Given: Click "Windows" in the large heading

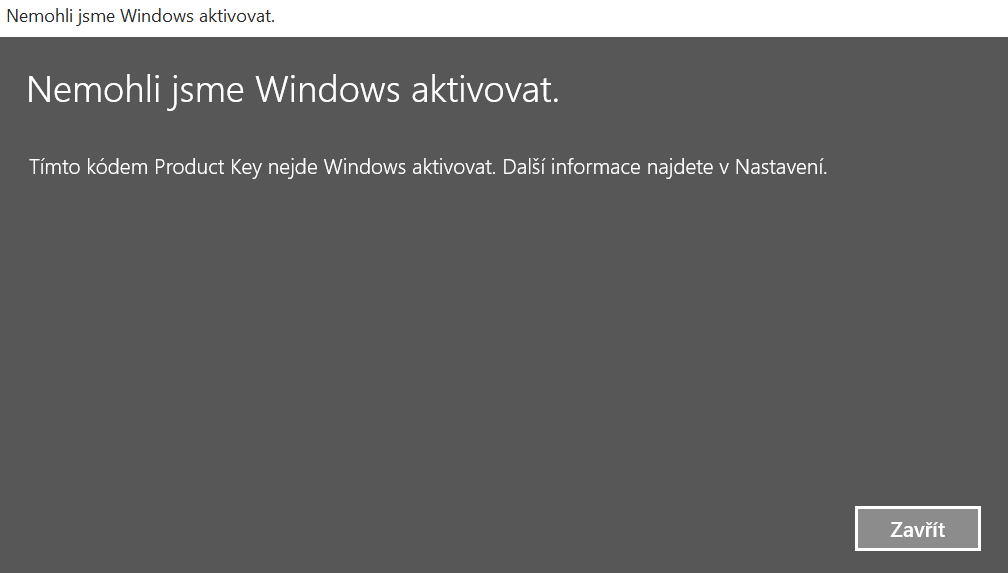Looking at the screenshot, I should (x=328, y=90).
